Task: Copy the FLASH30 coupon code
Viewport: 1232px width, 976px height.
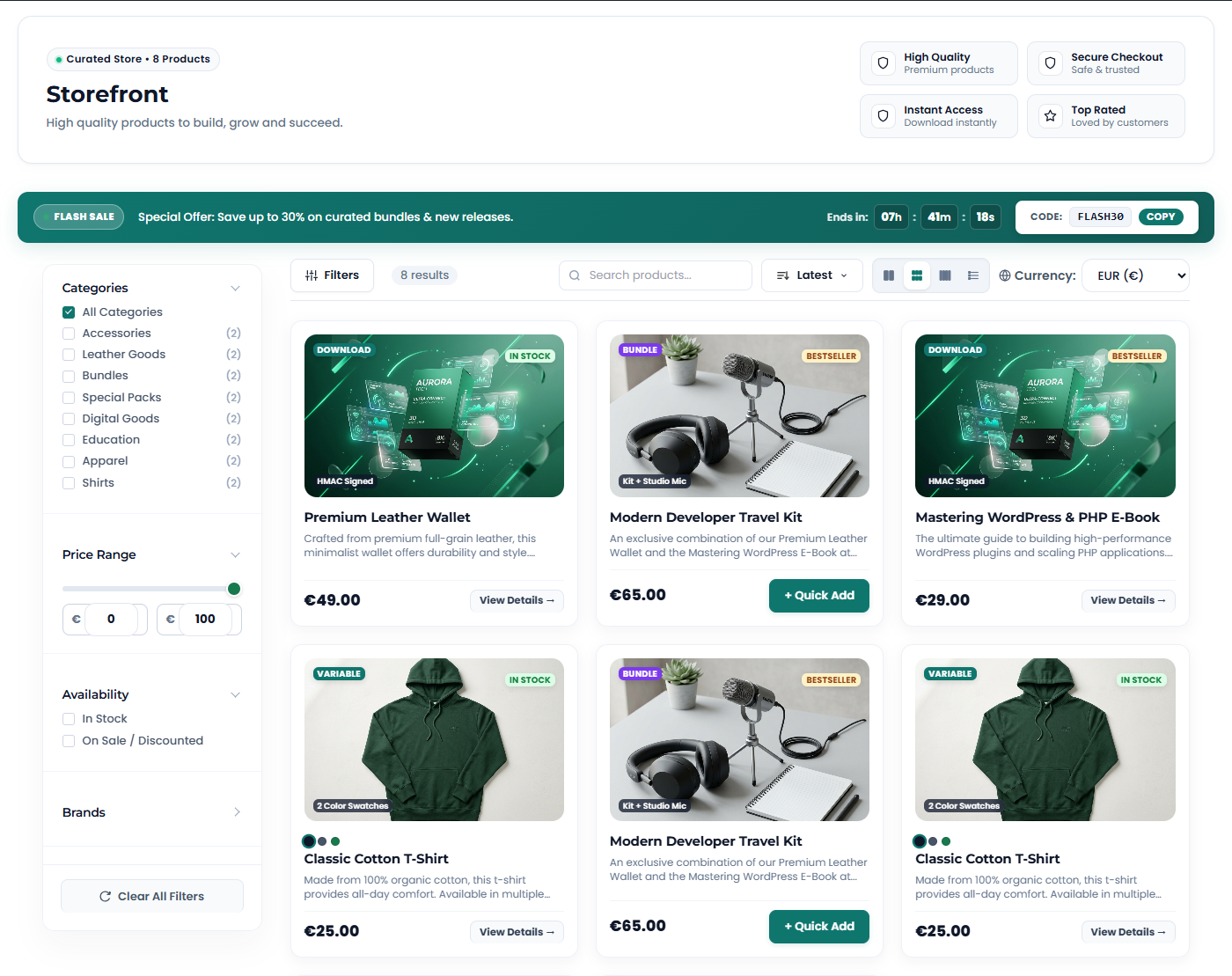Action: (1161, 216)
